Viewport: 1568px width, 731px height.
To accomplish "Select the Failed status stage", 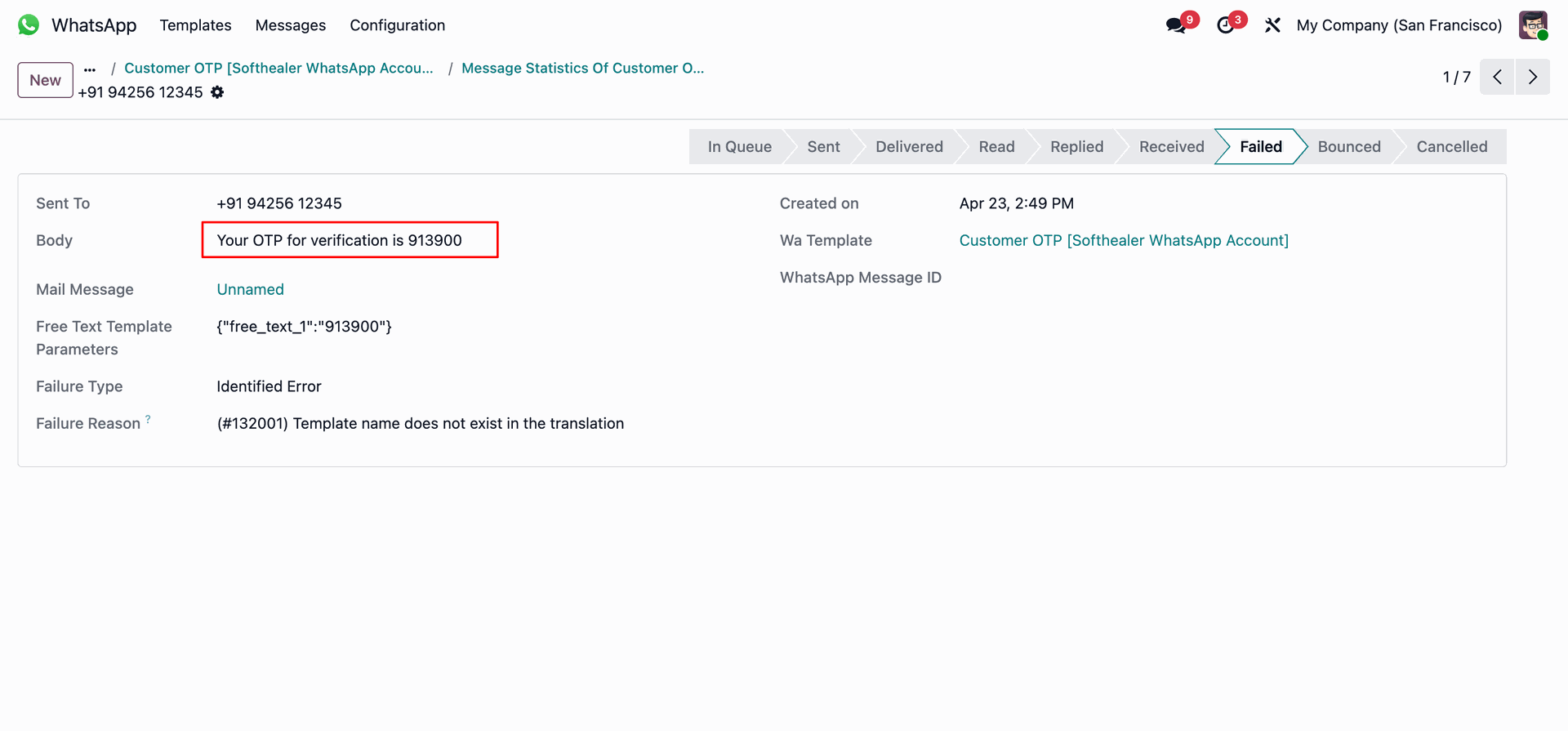I will (1261, 147).
